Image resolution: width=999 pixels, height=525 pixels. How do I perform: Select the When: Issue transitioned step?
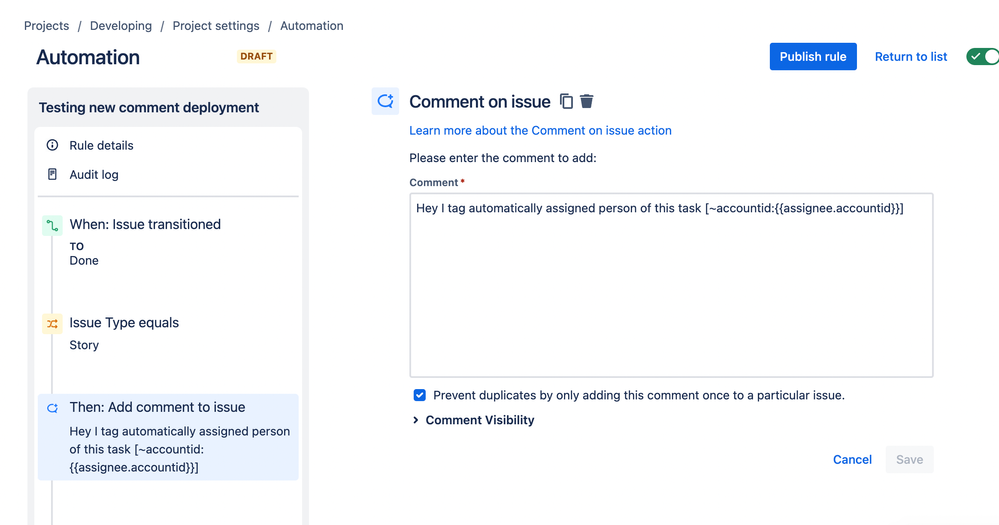145,225
